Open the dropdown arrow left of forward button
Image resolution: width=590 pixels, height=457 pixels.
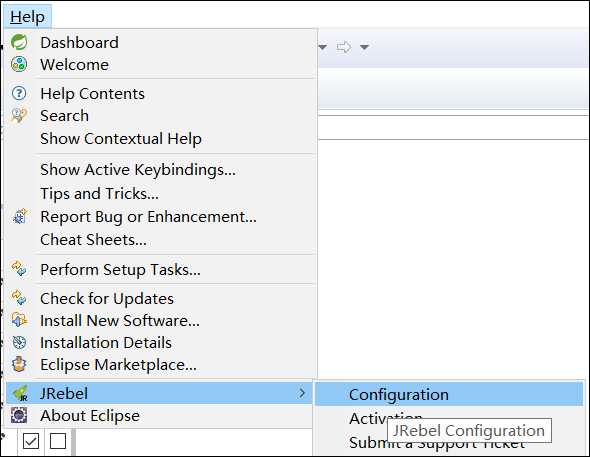coord(322,47)
